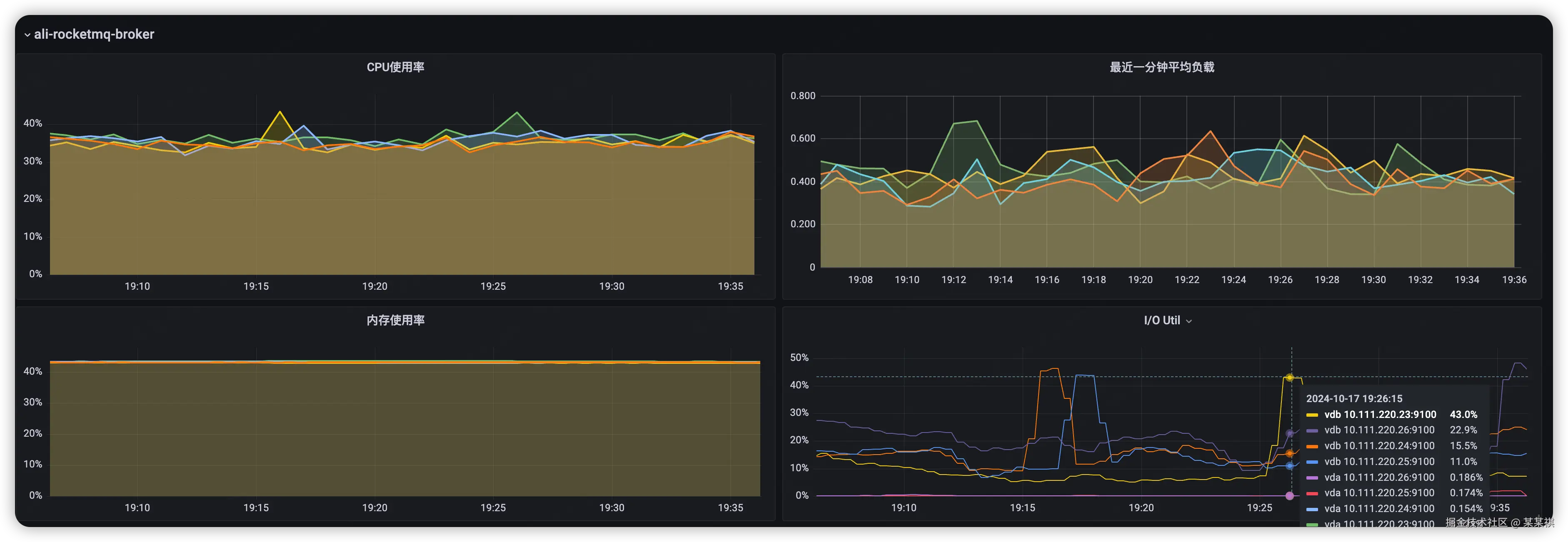Click the 19:20 tick on CPU使用率 axis

click(x=375, y=286)
